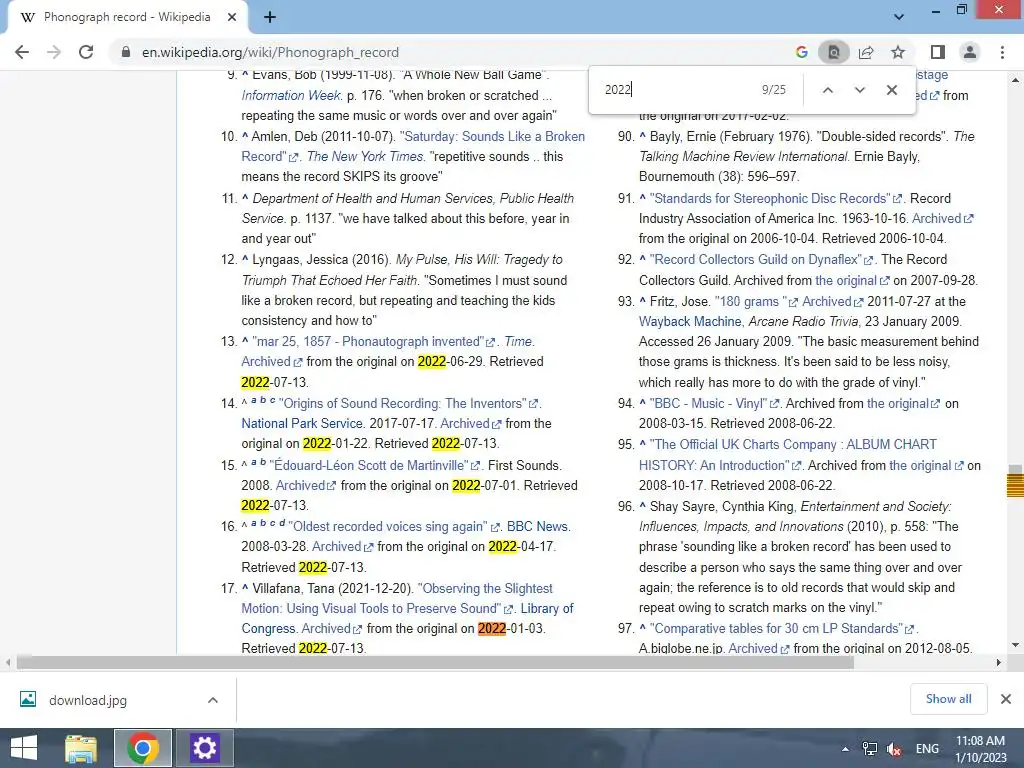Open the taskbar clock and date
The height and width of the screenshot is (768, 1024).
click(980, 749)
